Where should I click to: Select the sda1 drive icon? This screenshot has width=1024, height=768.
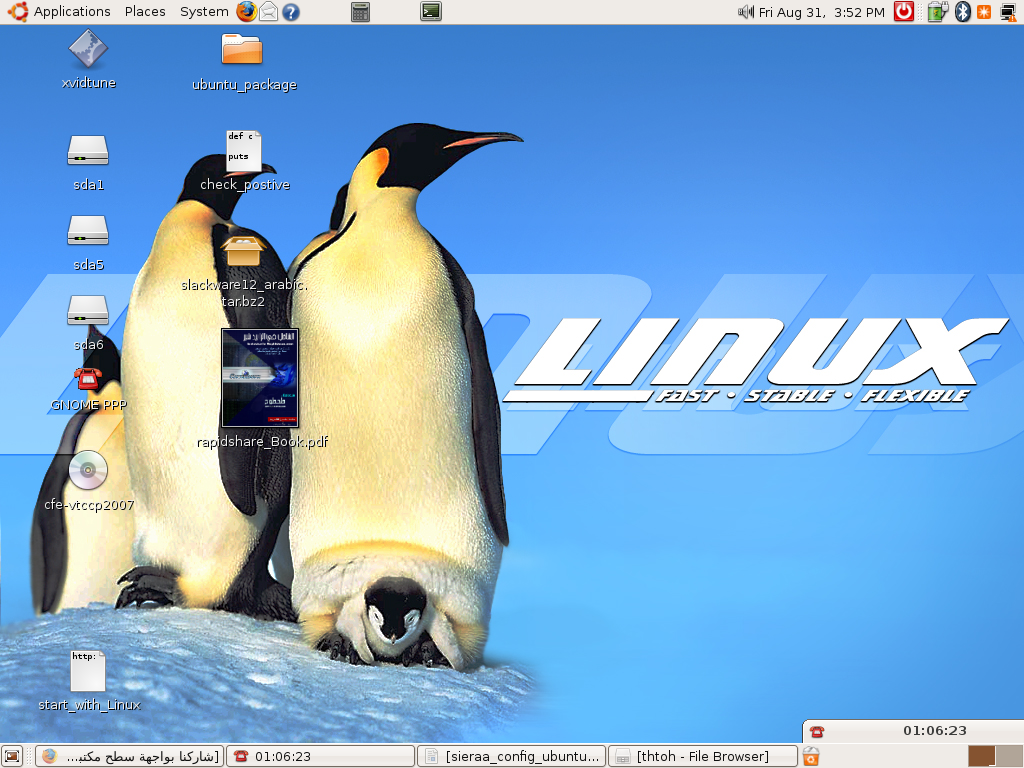[88, 163]
